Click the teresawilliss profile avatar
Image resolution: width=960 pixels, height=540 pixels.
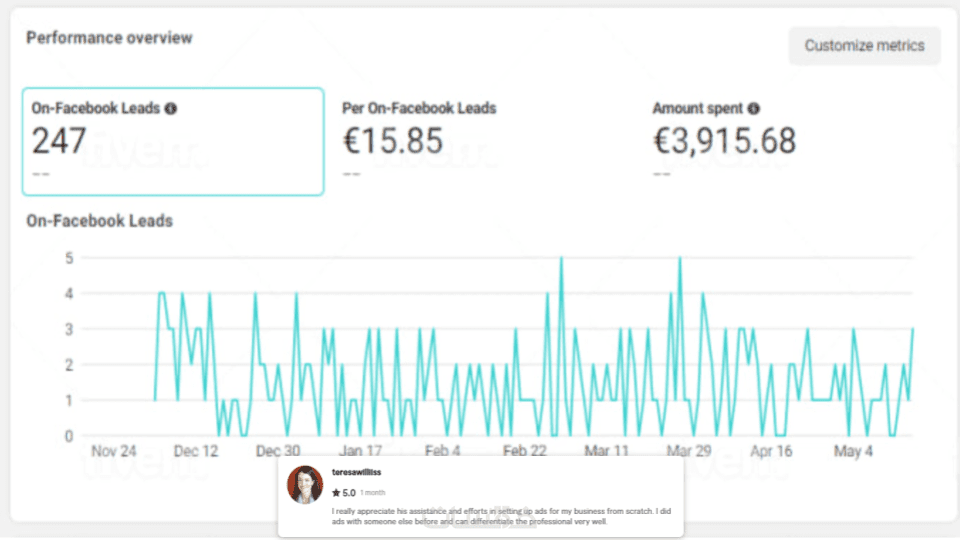(x=304, y=485)
